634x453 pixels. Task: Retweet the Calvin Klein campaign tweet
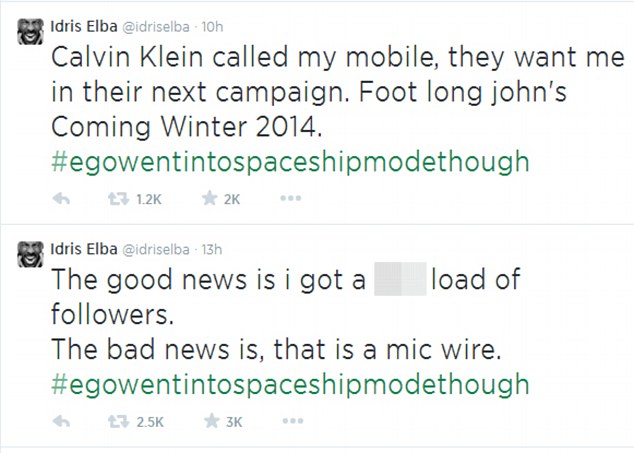[118, 199]
